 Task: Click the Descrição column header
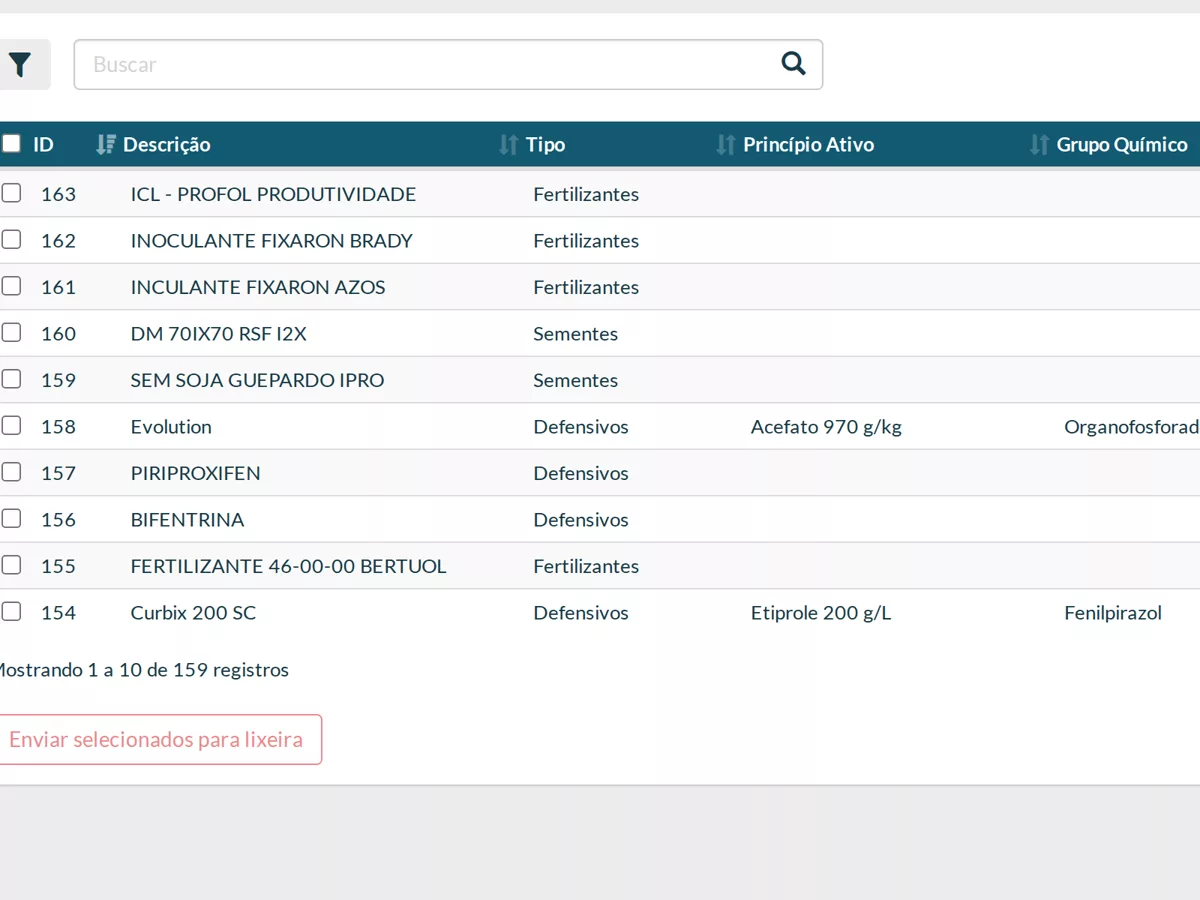166,145
